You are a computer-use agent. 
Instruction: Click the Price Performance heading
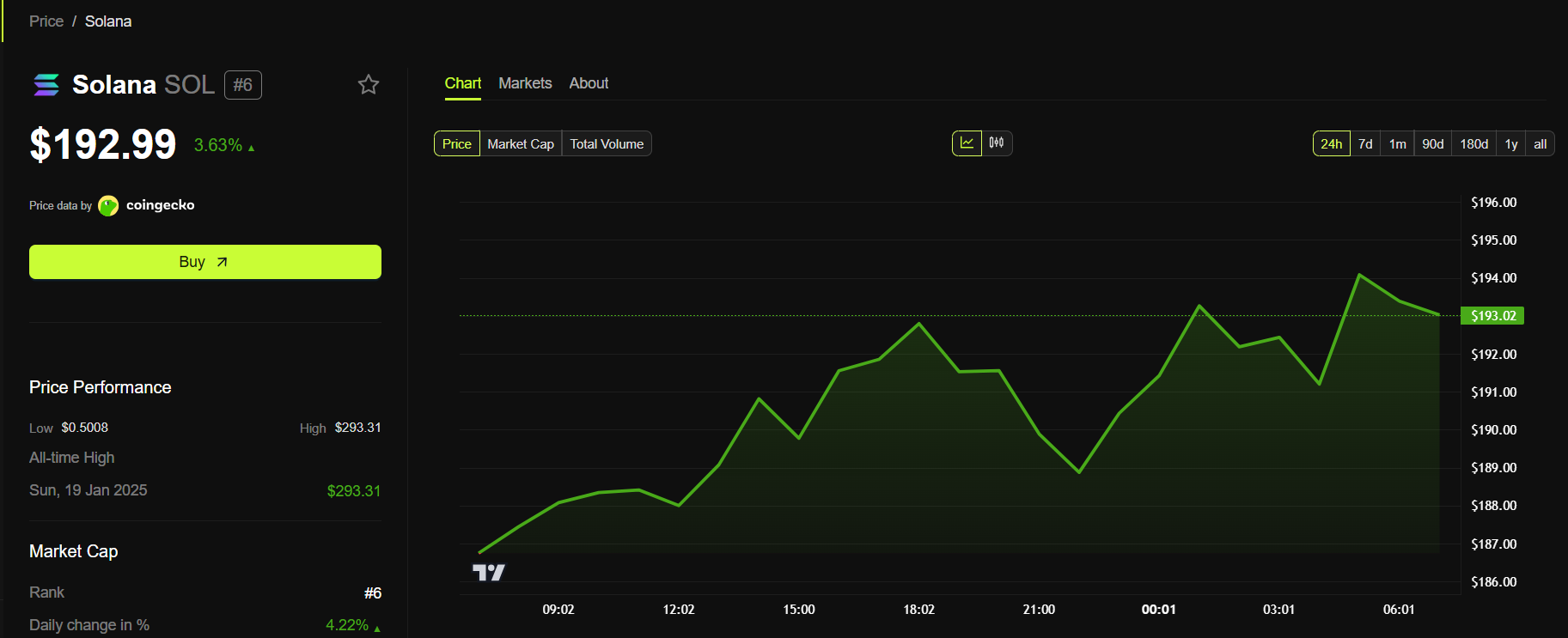coord(101,387)
